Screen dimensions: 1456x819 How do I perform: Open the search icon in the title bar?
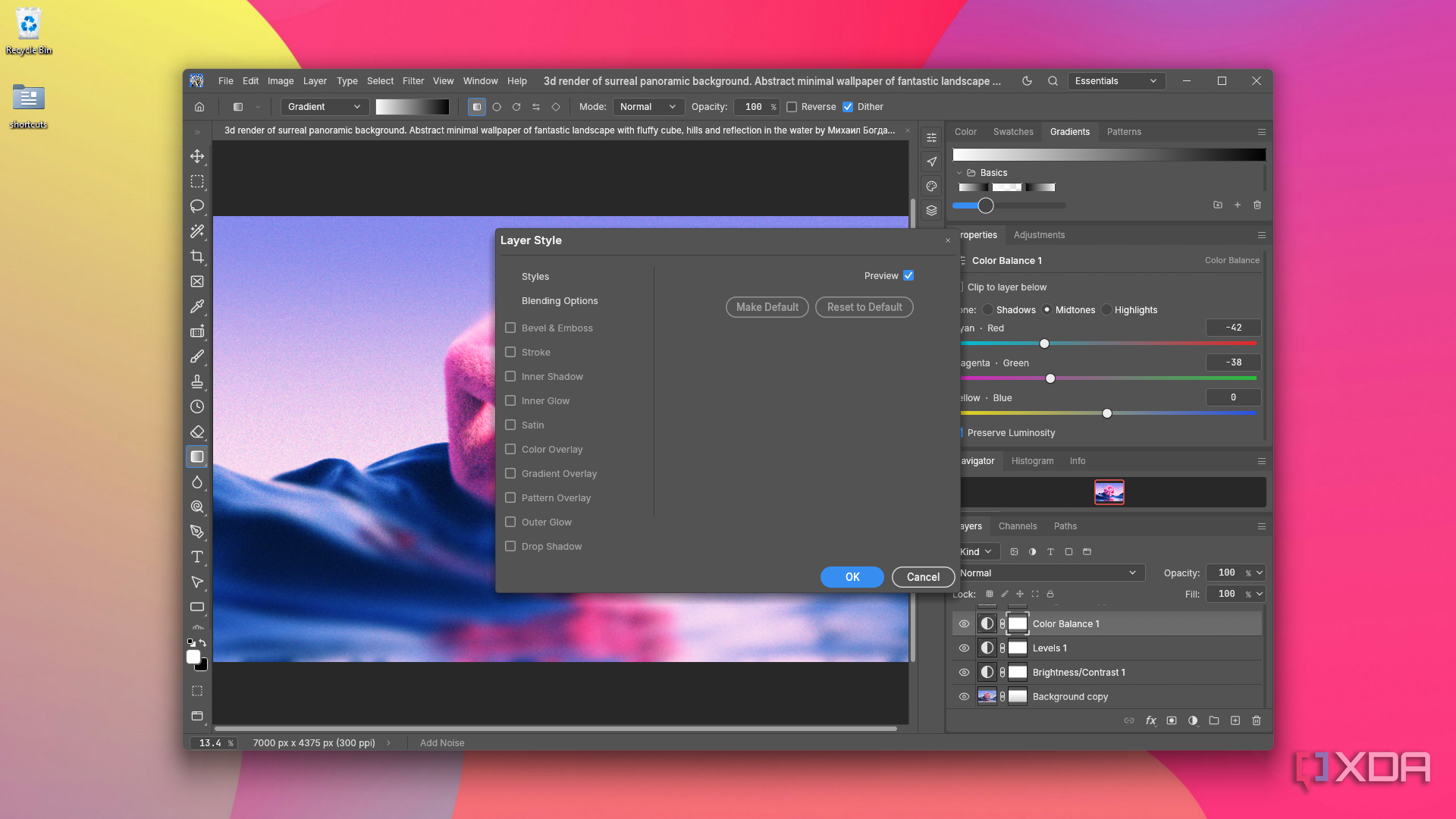1053,81
